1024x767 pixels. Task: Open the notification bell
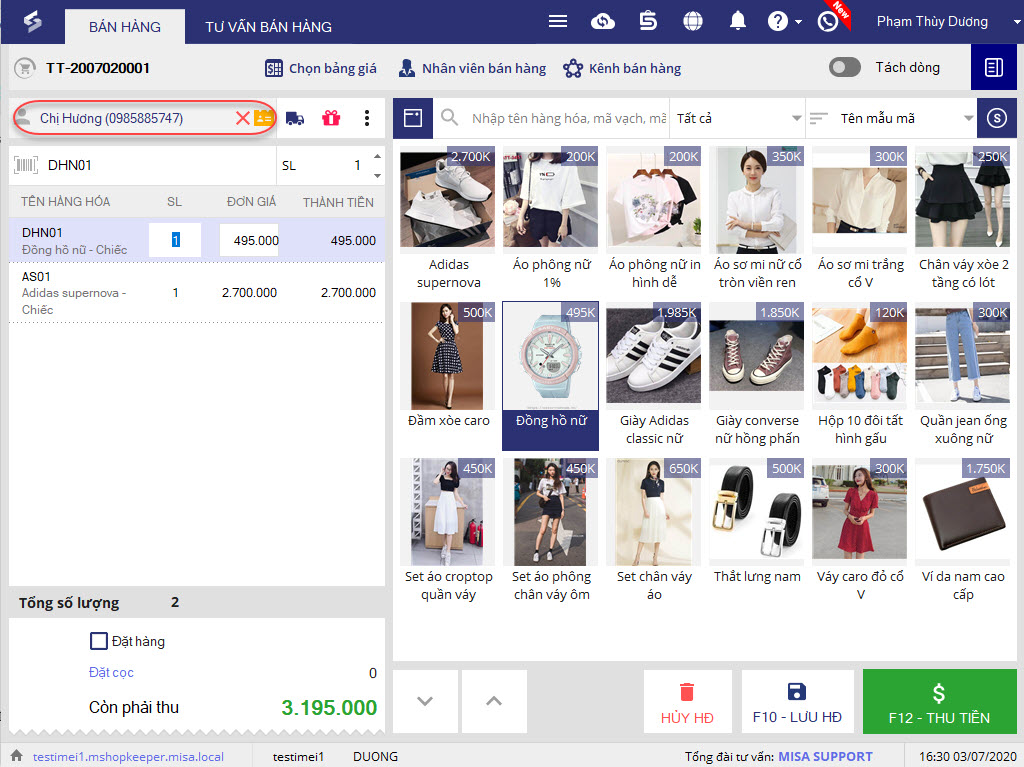738,21
